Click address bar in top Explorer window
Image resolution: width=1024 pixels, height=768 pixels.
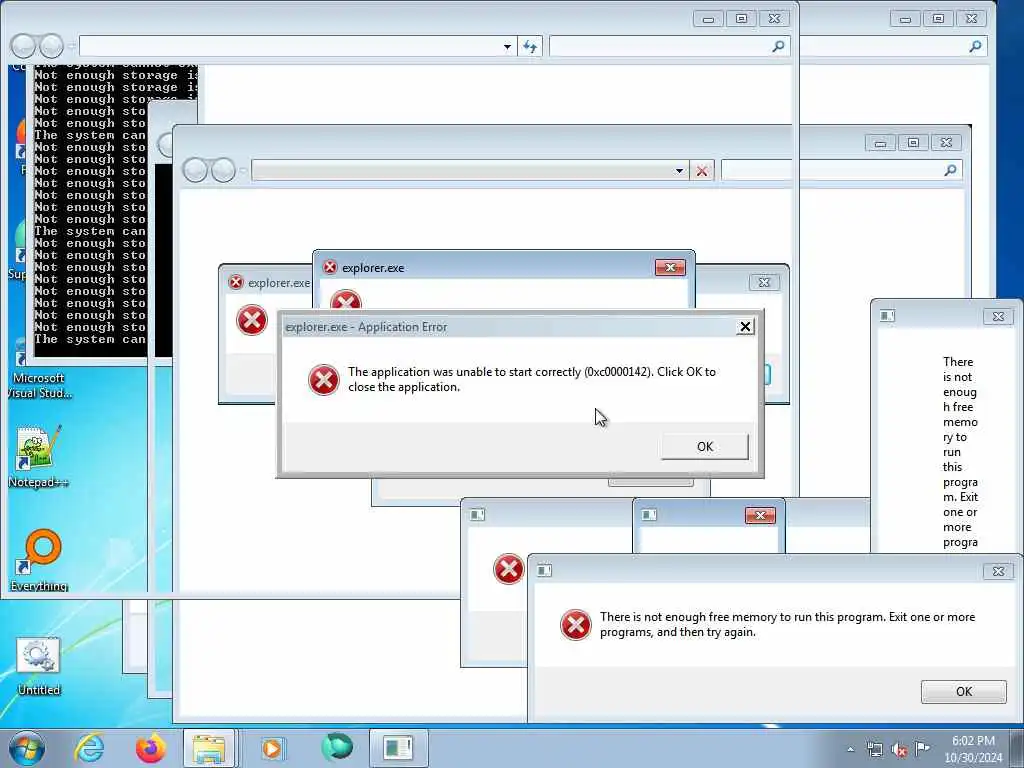[296, 46]
